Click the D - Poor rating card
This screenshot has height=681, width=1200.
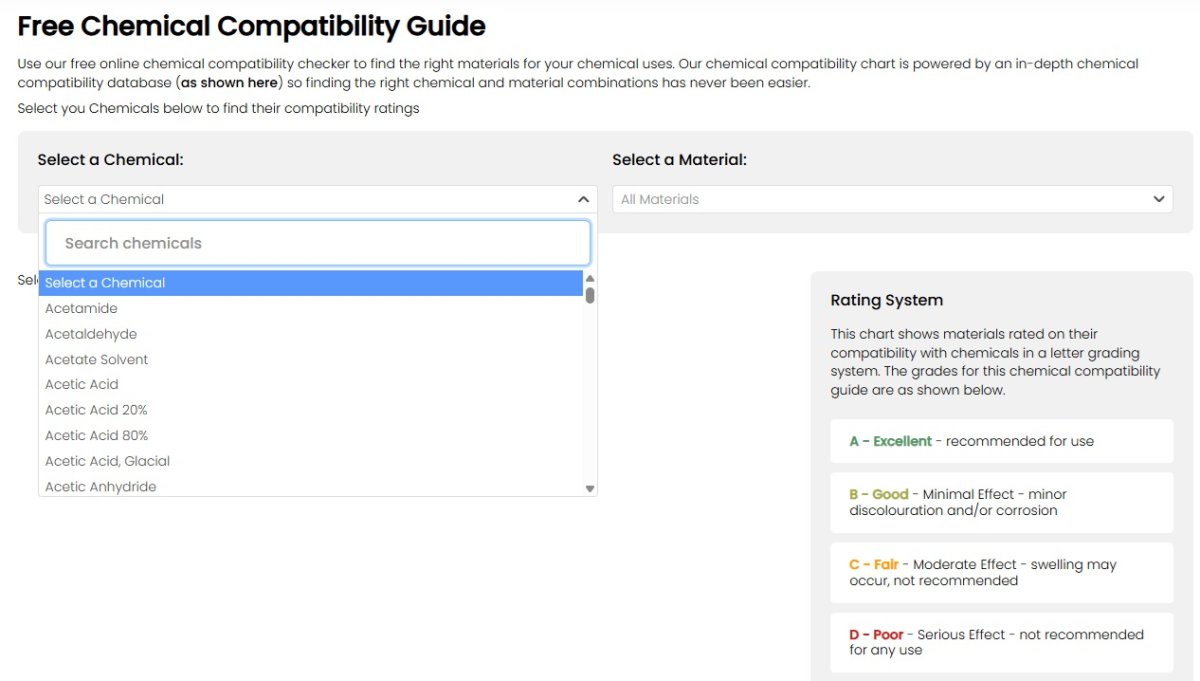(x=1001, y=642)
